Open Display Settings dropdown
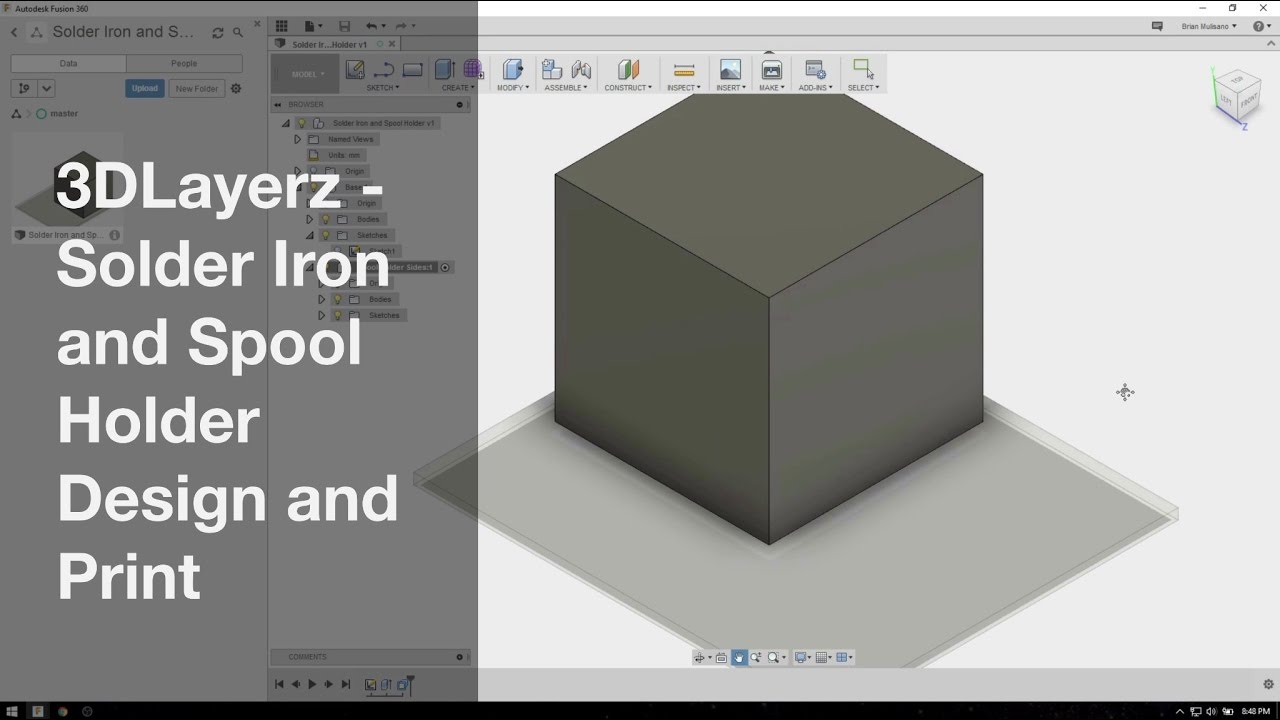This screenshot has height=720, width=1280. coord(803,657)
